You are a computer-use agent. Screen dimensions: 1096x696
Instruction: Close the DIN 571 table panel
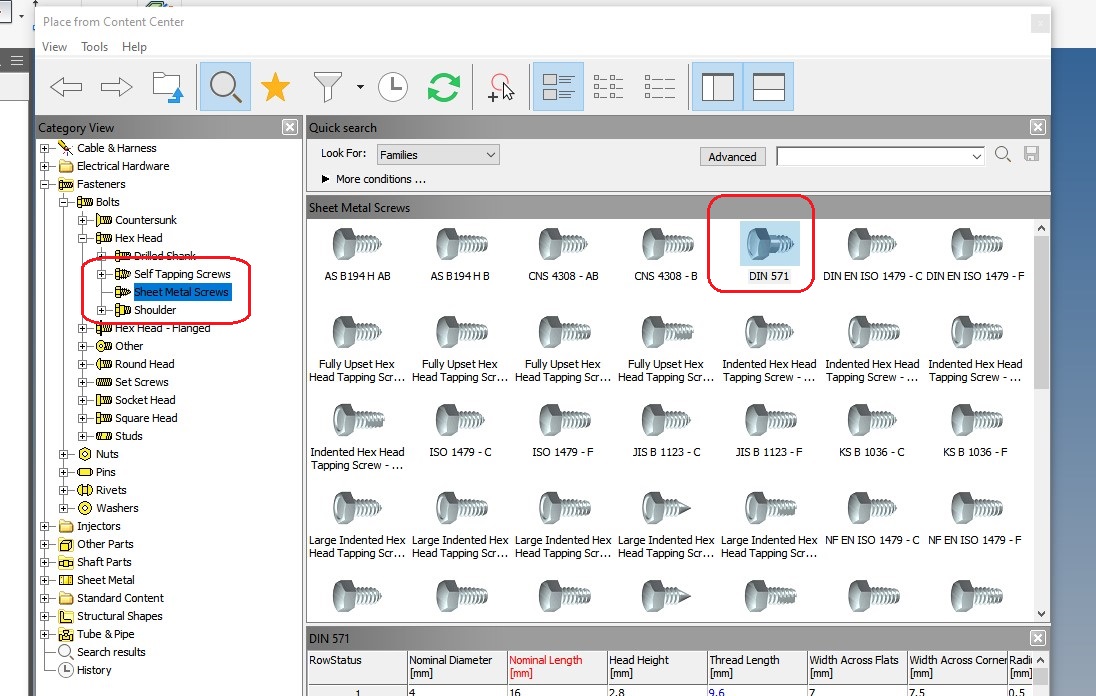pyautogui.click(x=1038, y=638)
